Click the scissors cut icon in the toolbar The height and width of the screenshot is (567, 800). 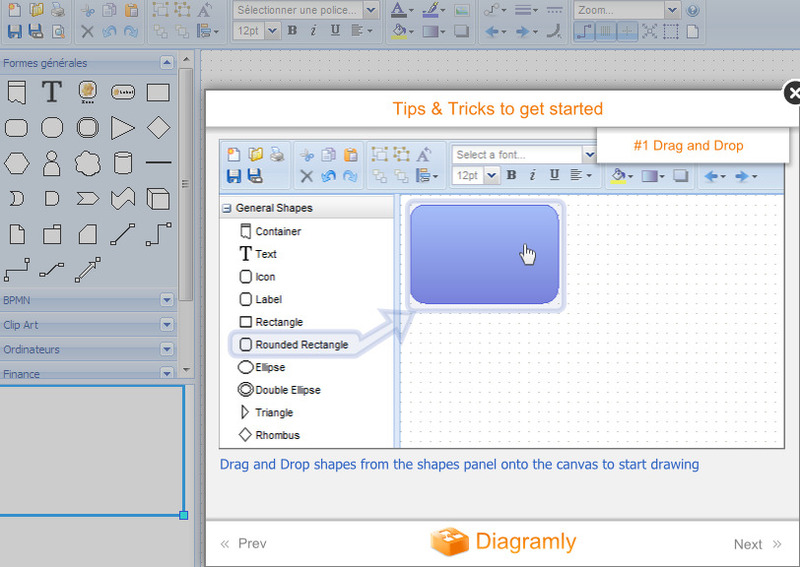click(x=87, y=11)
